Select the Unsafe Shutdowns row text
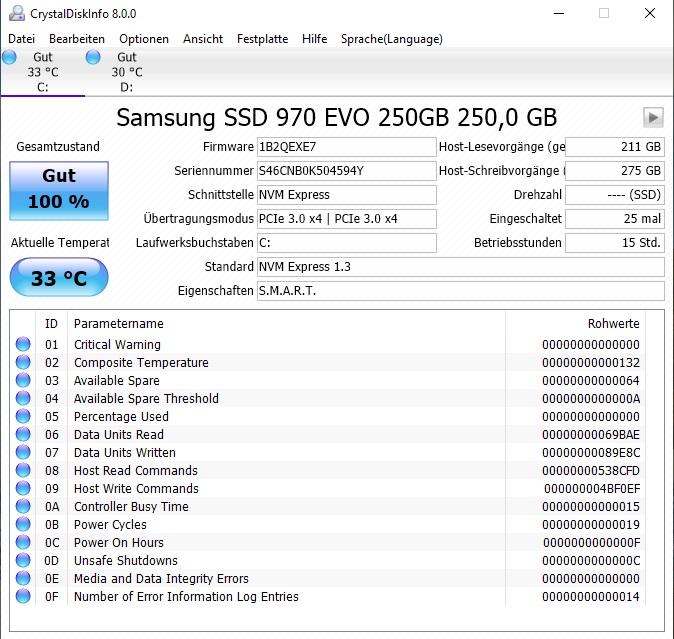 (126, 561)
